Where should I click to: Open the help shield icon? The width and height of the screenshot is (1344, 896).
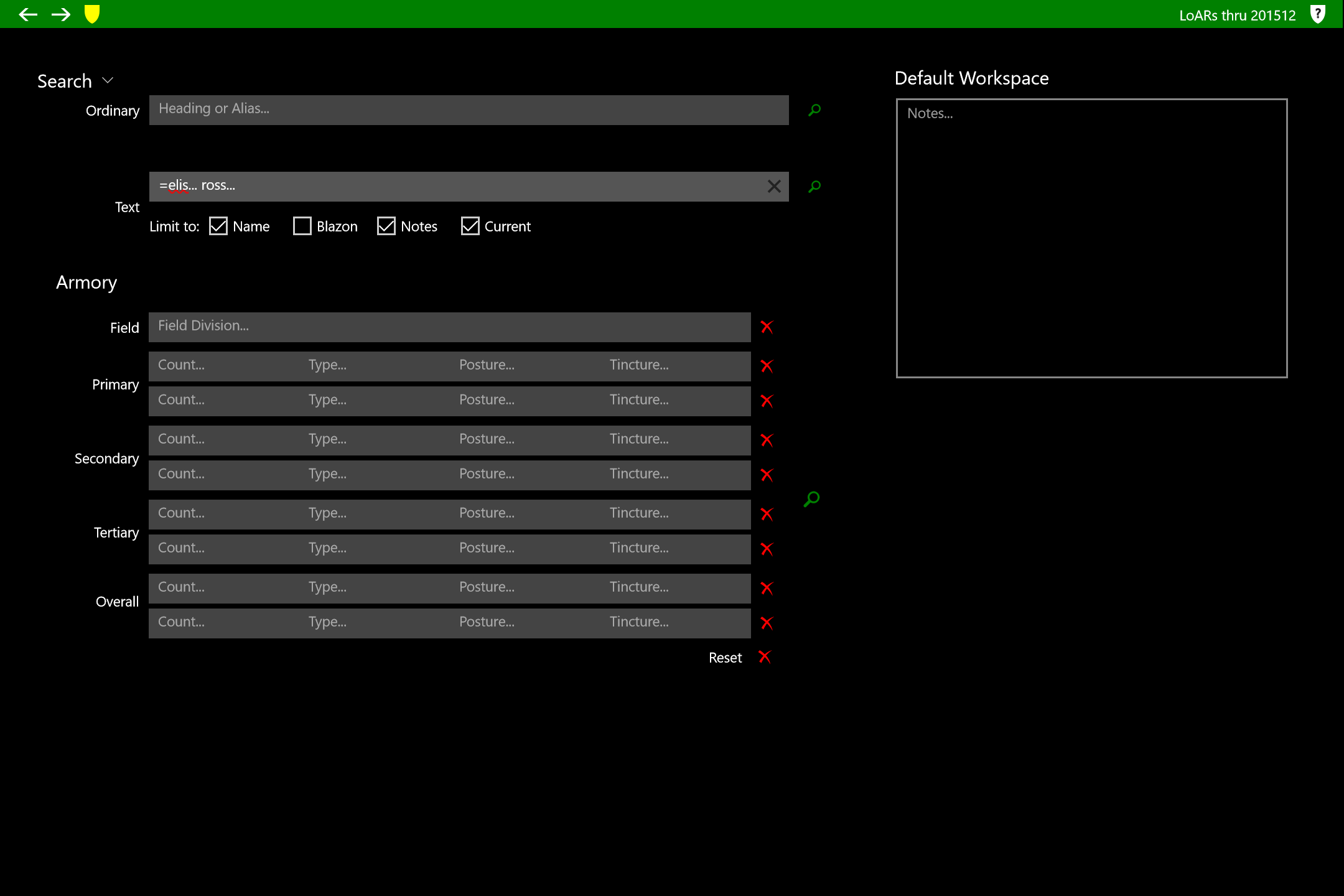[x=1317, y=14]
